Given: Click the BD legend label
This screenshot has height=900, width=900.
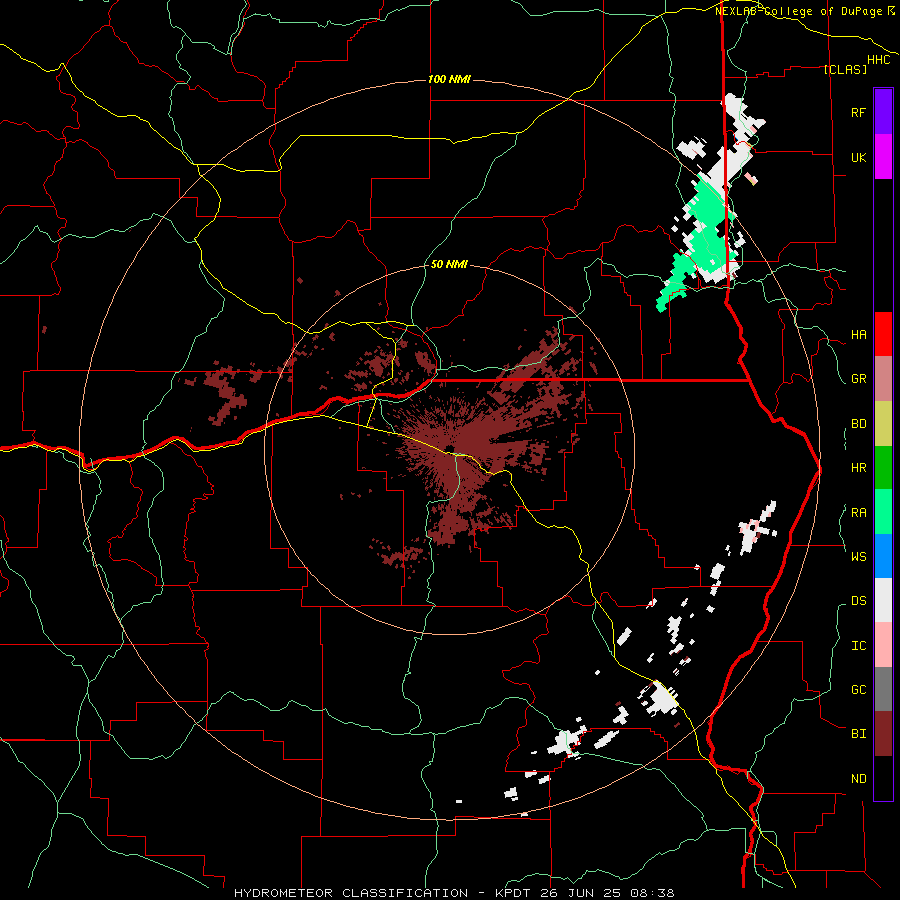Looking at the screenshot, I should [858, 424].
